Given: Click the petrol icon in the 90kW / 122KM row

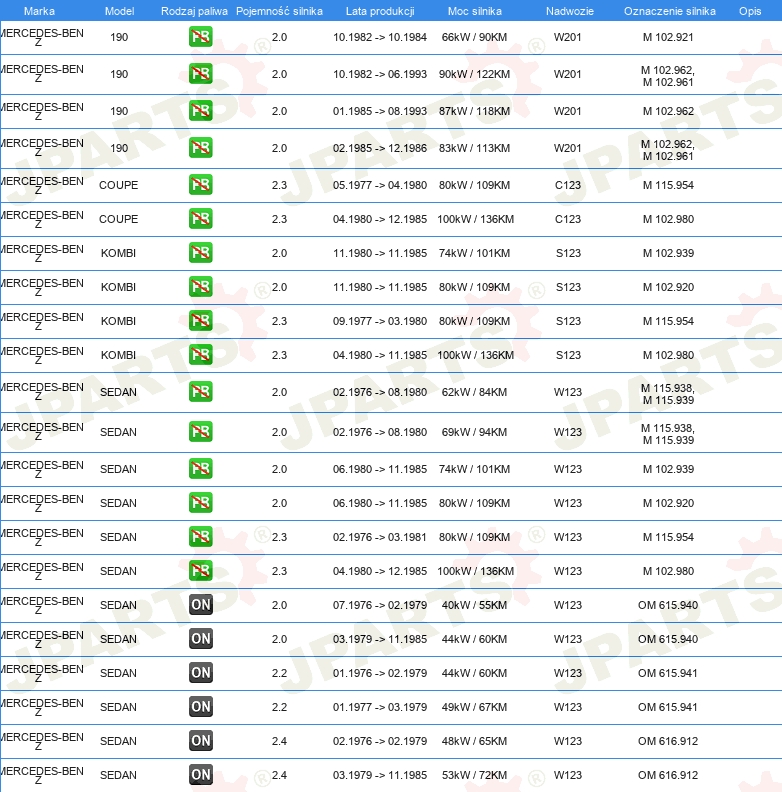Looking at the screenshot, I should coord(201,74).
